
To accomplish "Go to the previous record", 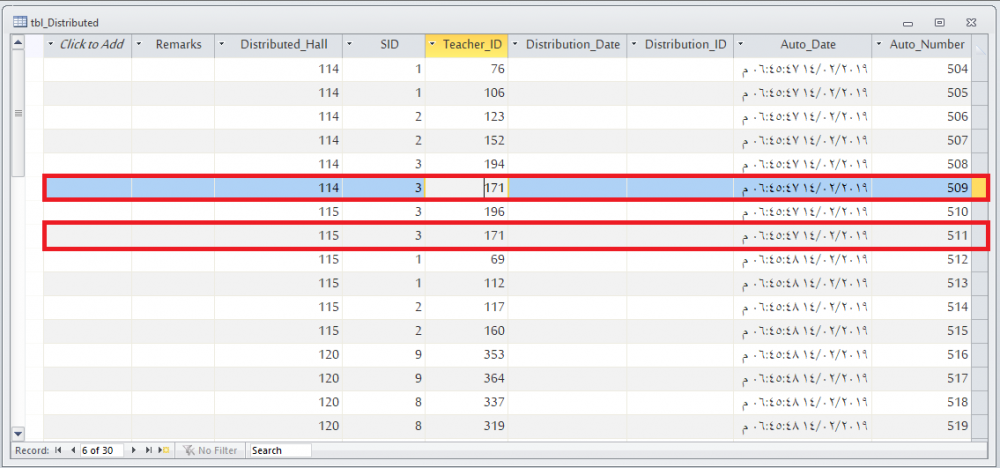I will 73,451.
